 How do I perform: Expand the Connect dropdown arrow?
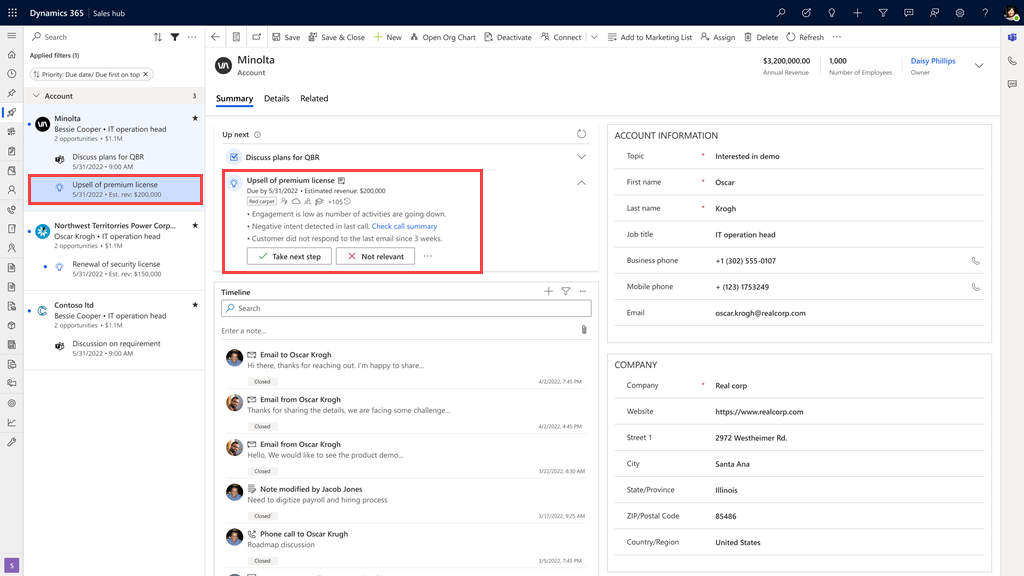tap(594, 37)
